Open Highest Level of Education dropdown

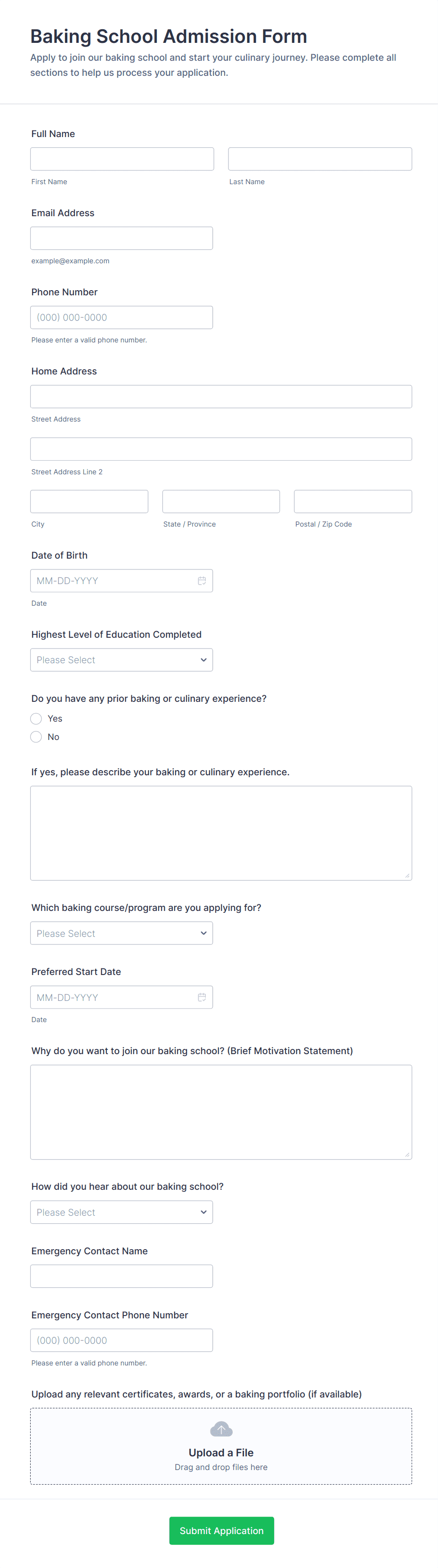(x=122, y=660)
